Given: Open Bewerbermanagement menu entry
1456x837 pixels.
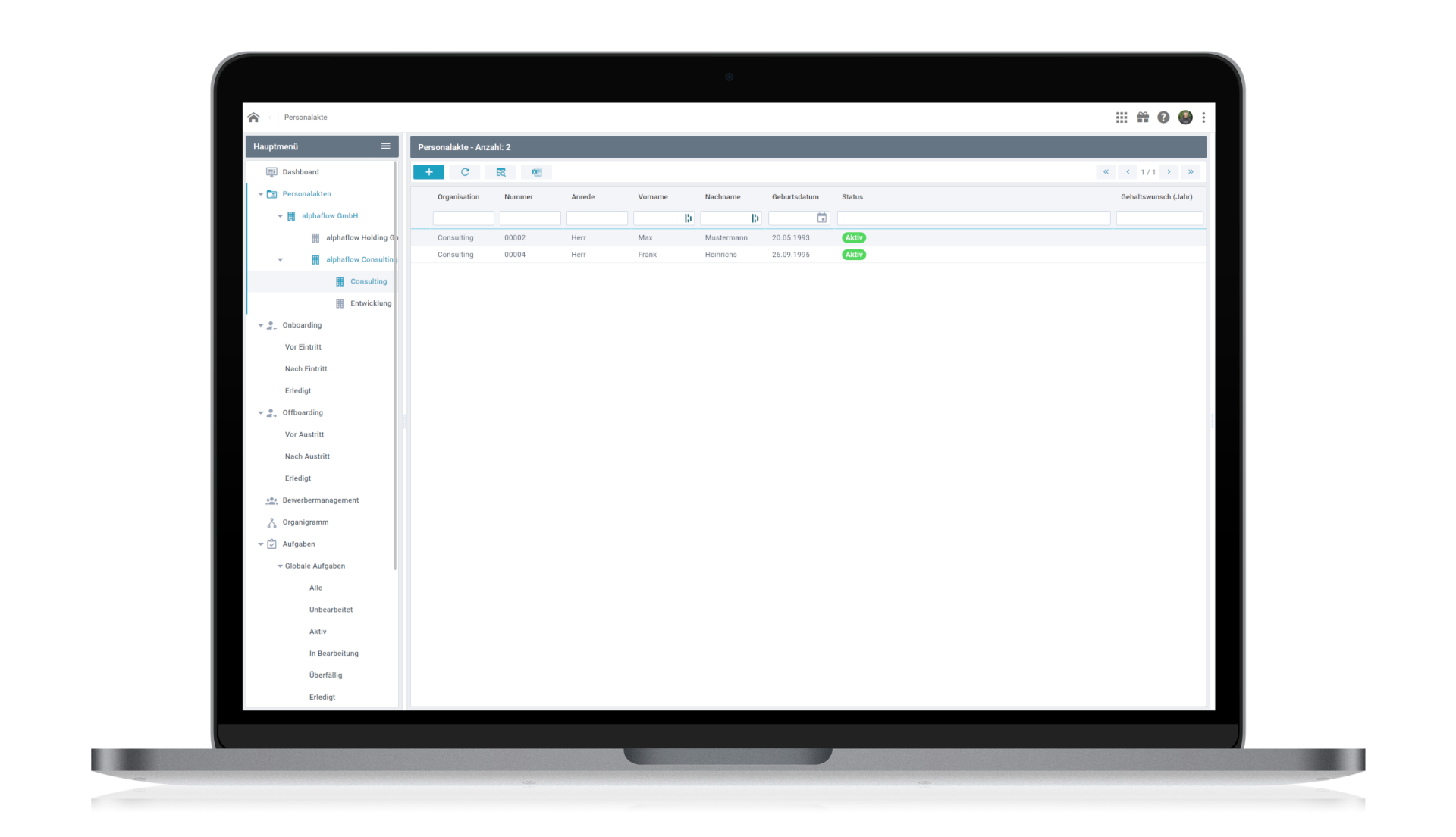Looking at the screenshot, I should click(x=320, y=500).
